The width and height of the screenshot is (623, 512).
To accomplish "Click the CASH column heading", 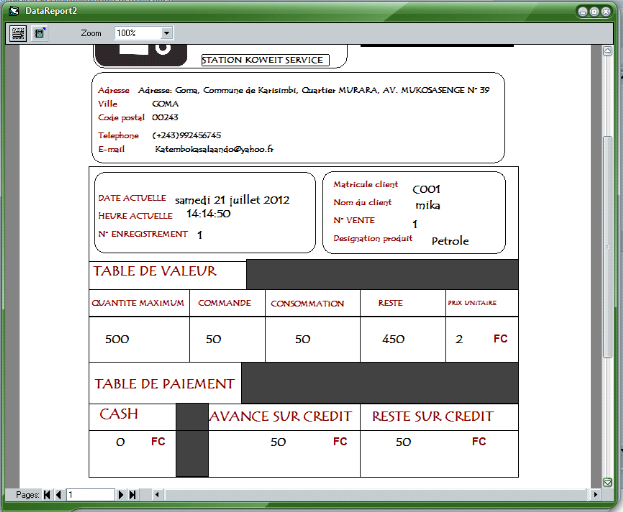I will click(x=119, y=414).
